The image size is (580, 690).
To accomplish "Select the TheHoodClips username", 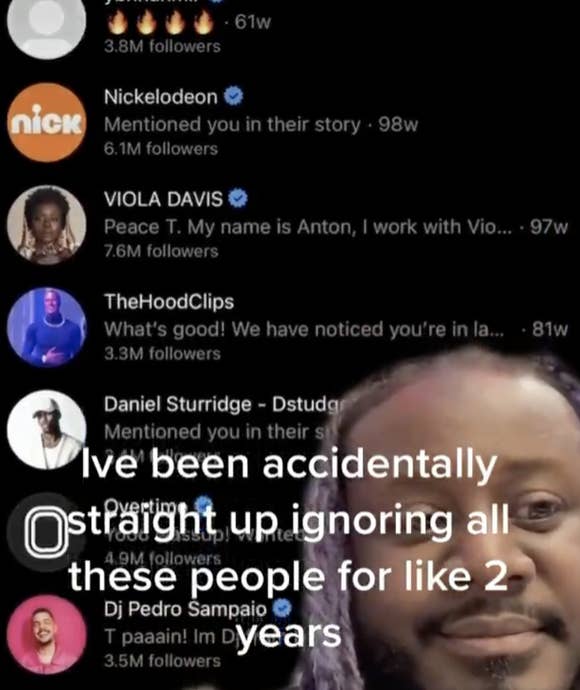I will [x=169, y=302].
